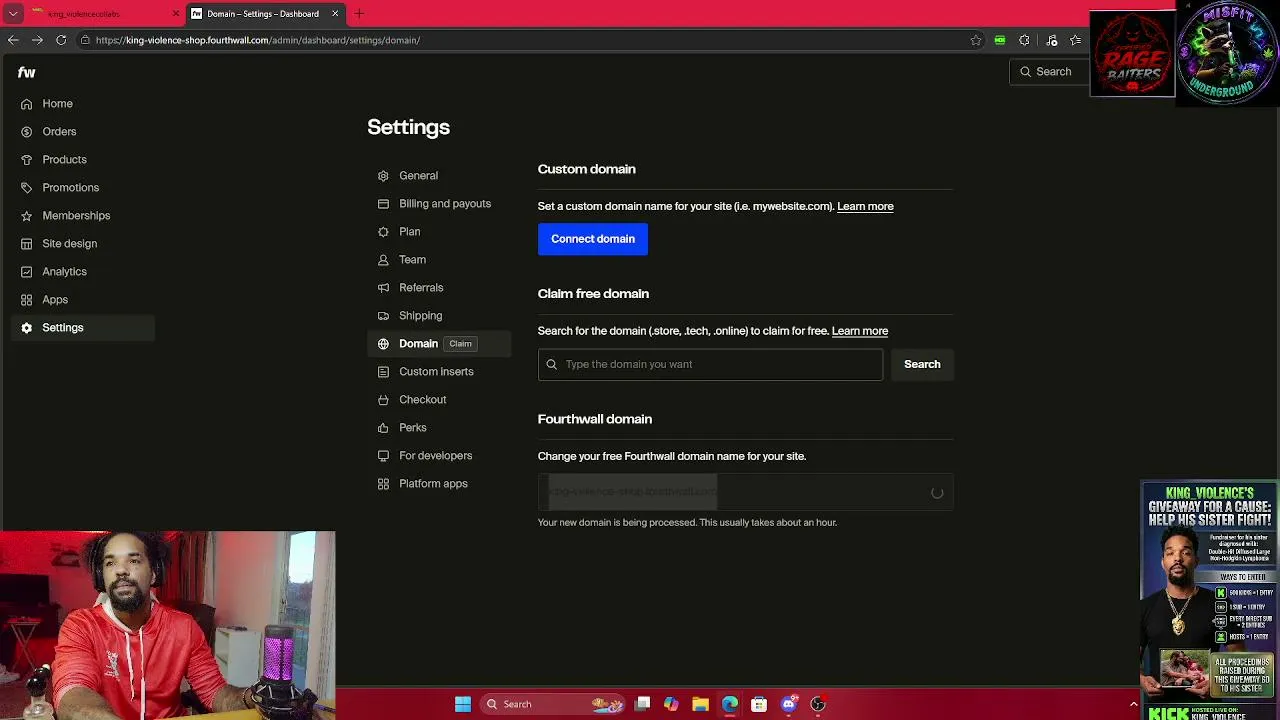The height and width of the screenshot is (720, 1280).
Task: Click the Fourthwall domain name field
Action: pos(745,492)
